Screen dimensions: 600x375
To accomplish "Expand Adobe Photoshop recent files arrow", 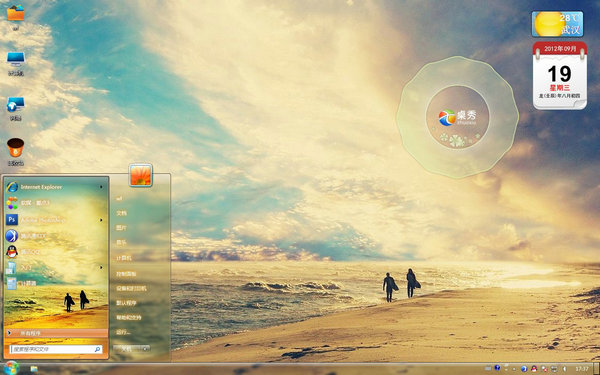I will coord(101,220).
